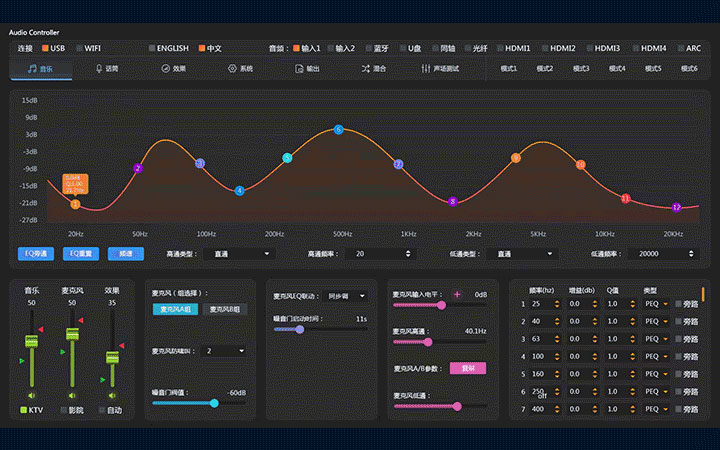Image resolution: width=720 pixels, height=450 pixels.
Task: Switch language to ENGLISH
Action: [x=169, y=48]
